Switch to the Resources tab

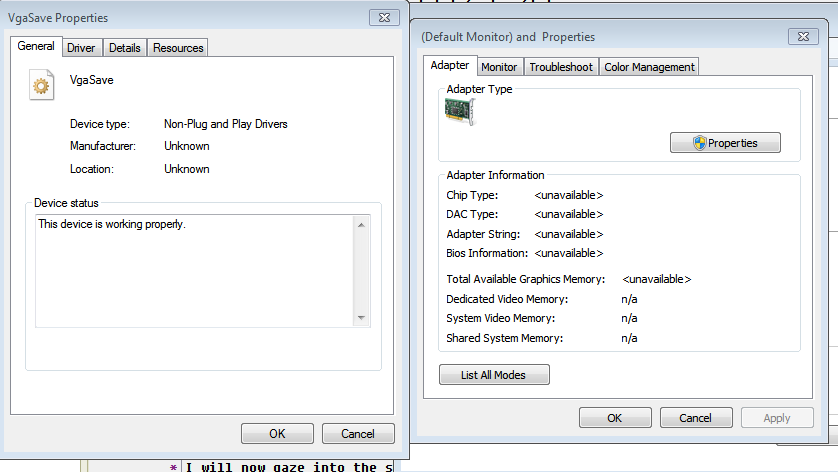[178, 48]
